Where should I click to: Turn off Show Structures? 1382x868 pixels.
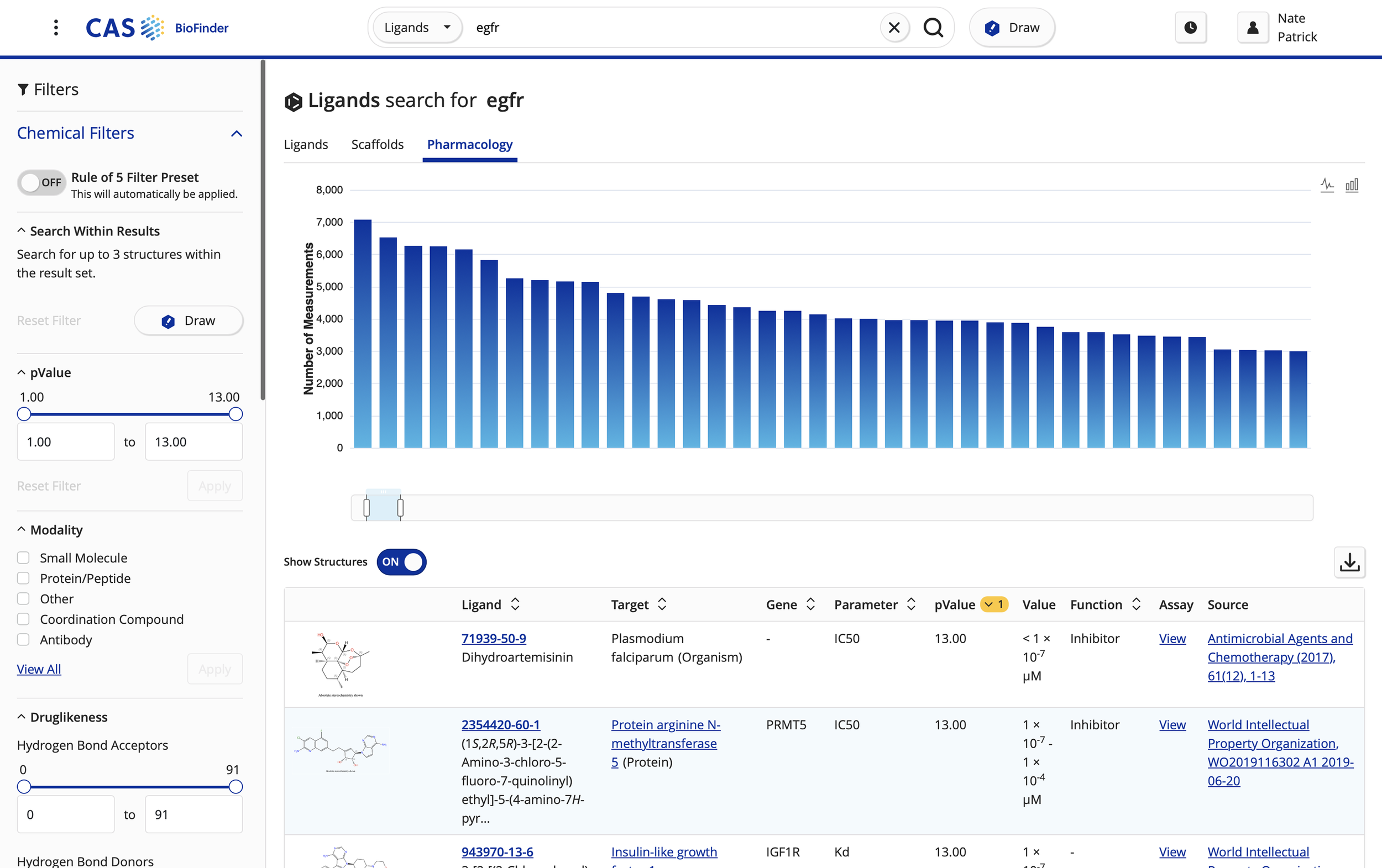pyautogui.click(x=401, y=562)
